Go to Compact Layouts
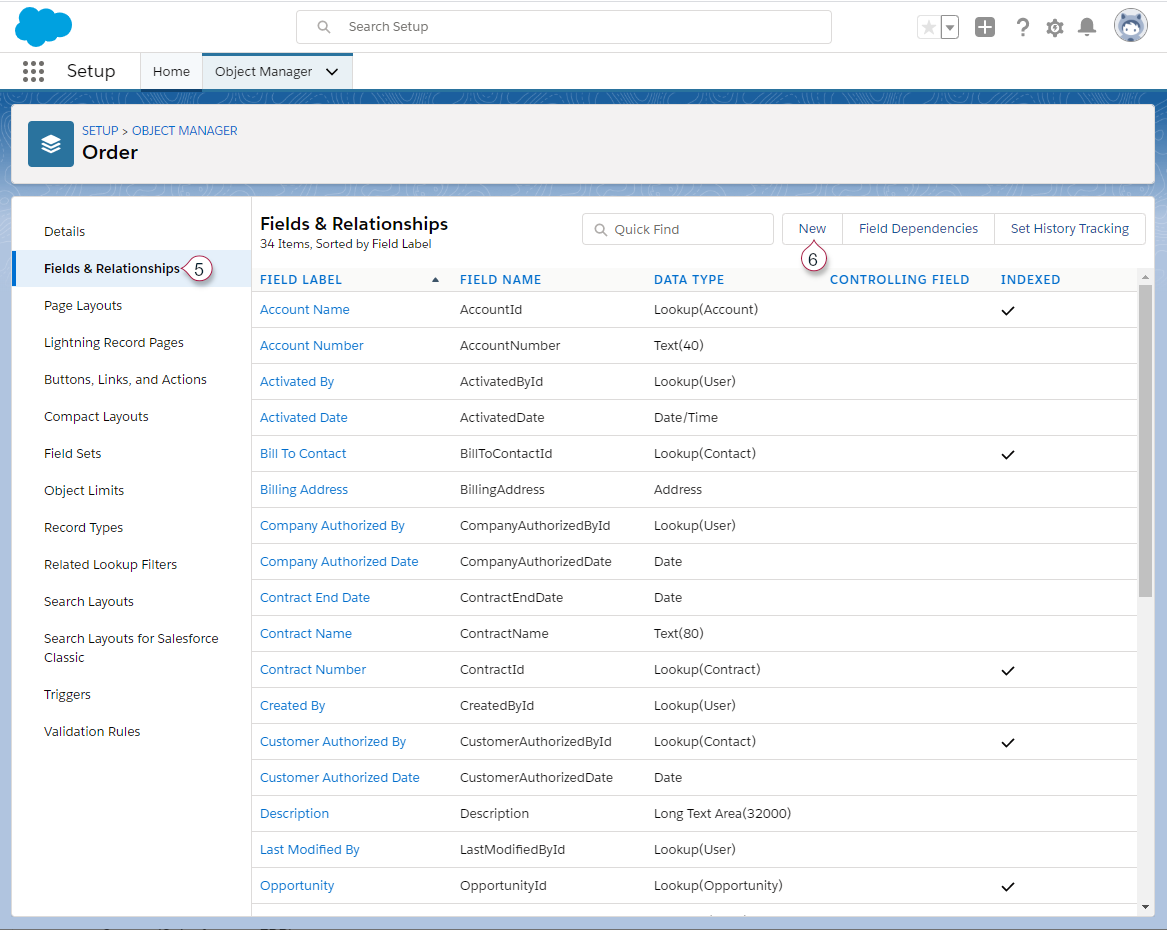Screen dimensions: 1167x930 [96, 417]
